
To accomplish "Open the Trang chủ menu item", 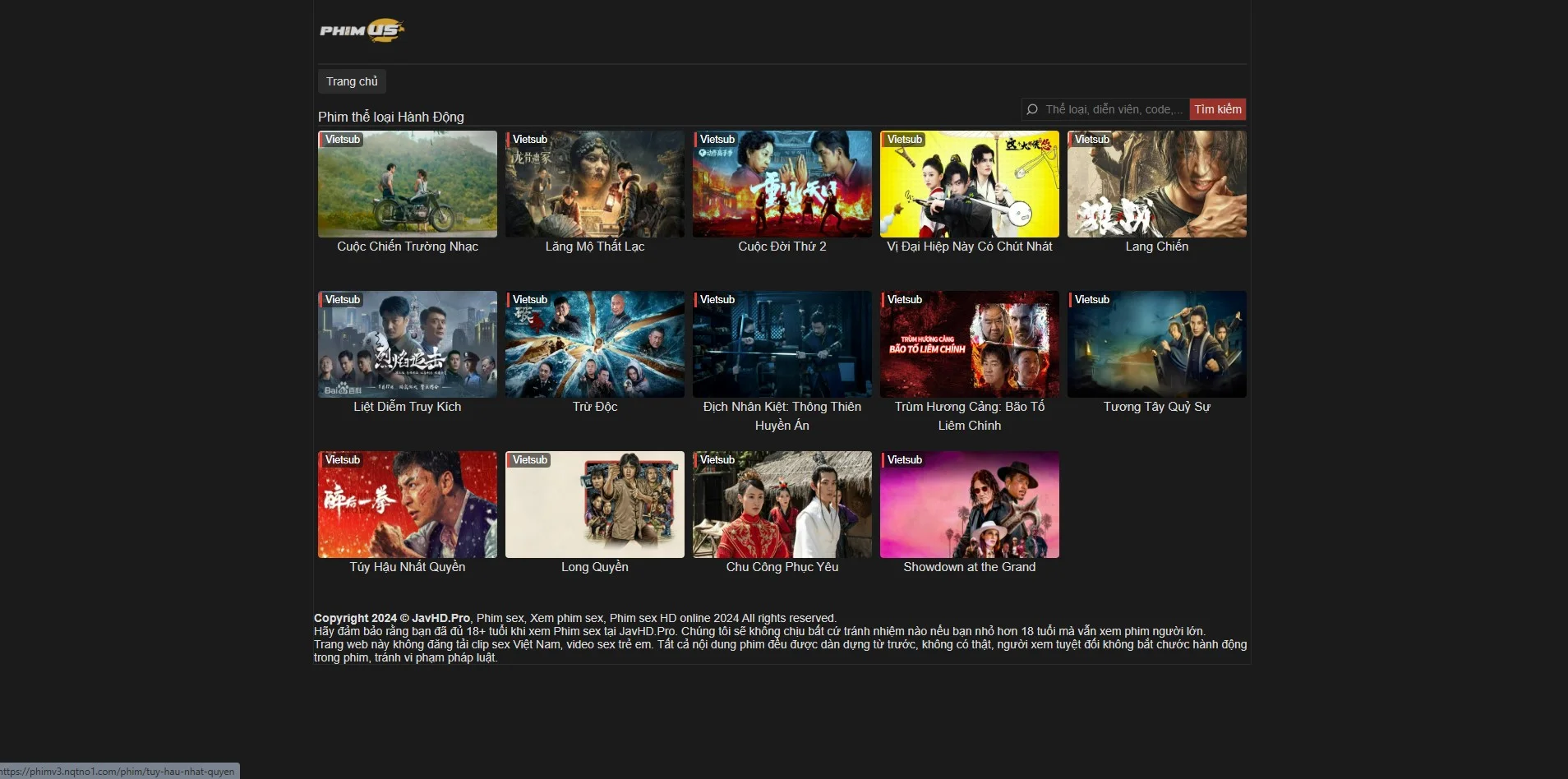I will click(x=352, y=81).
